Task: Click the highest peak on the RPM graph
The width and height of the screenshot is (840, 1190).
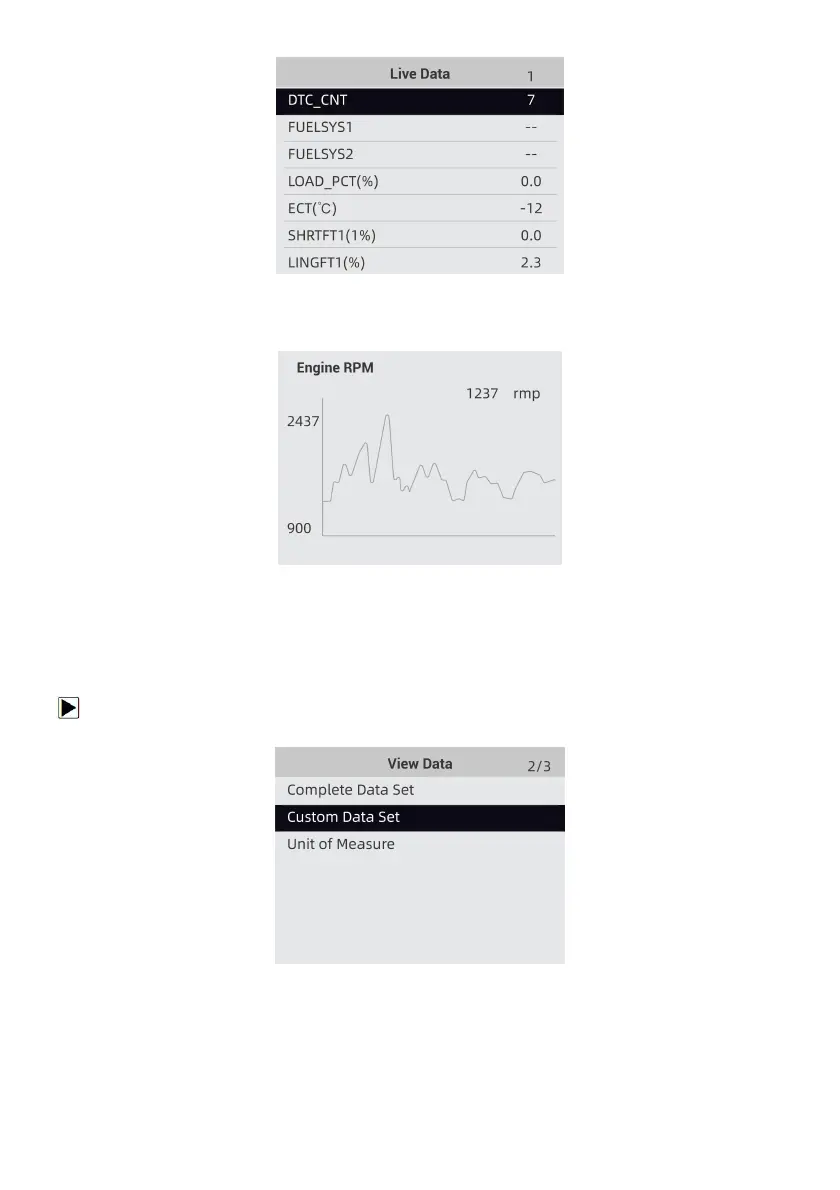Action: (x=387, y=416)
